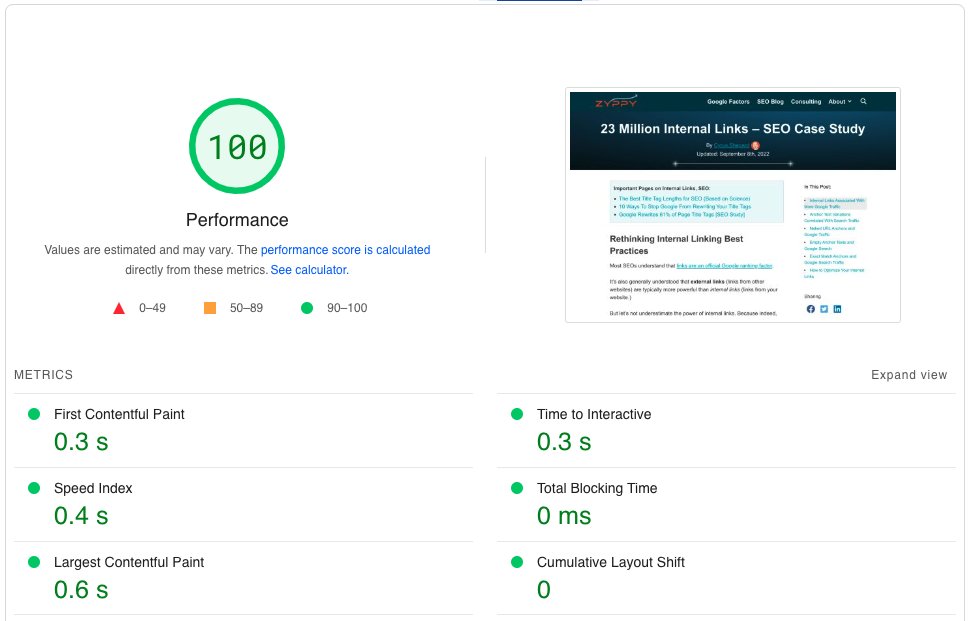Select SEO Blog in the preview navigation
The height and width of the screenshot is (621, 977).
tap(771, 101)
